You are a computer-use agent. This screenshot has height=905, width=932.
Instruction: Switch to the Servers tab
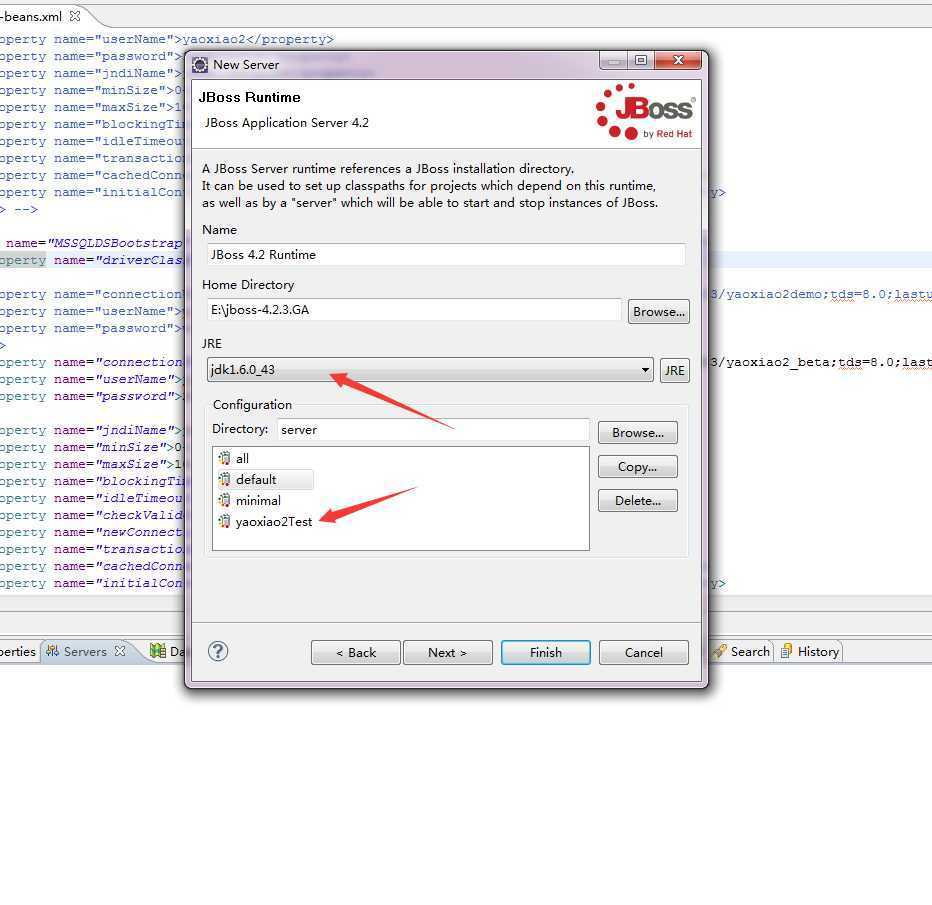85,651
